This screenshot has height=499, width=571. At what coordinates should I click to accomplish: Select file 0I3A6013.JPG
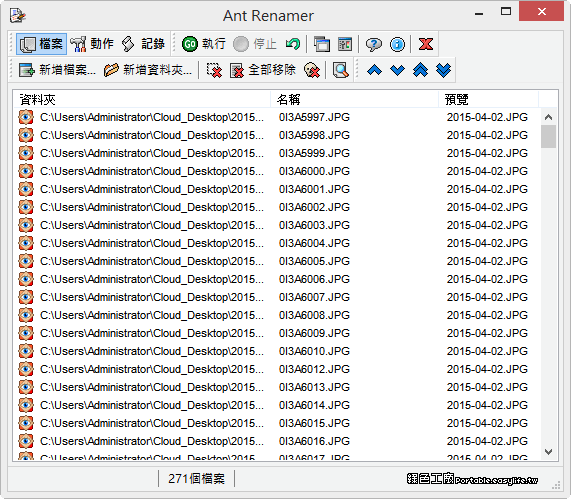[314, 387]
